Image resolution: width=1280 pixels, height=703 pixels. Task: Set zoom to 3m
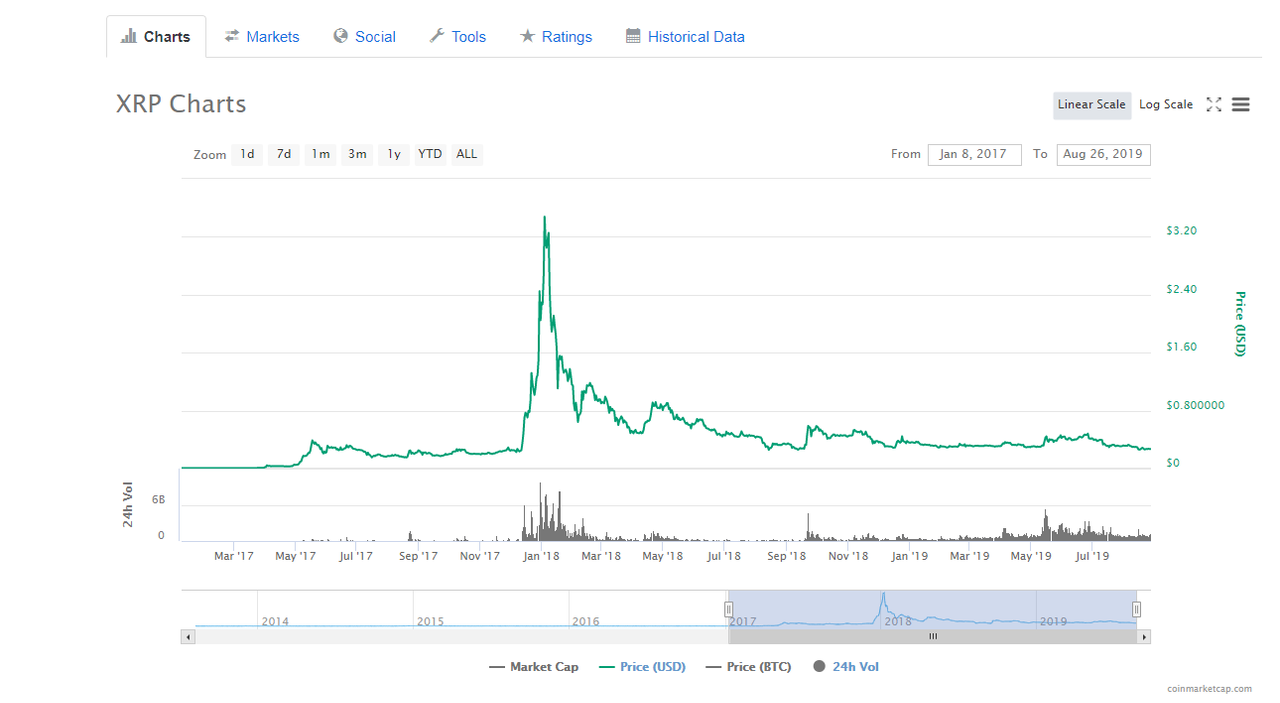[x=357, y=154]
